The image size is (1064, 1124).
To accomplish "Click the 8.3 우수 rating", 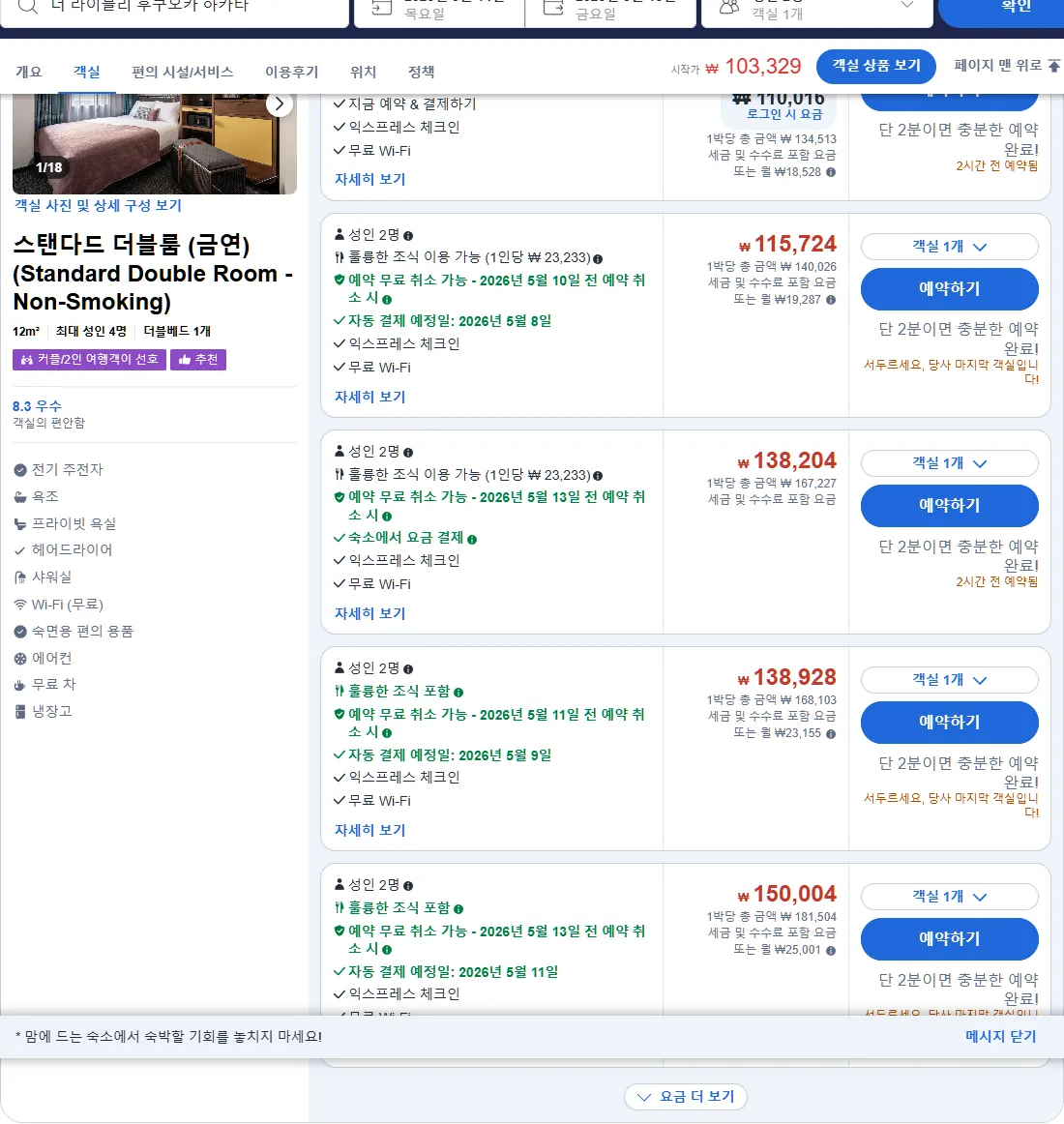I will [38, 405].
